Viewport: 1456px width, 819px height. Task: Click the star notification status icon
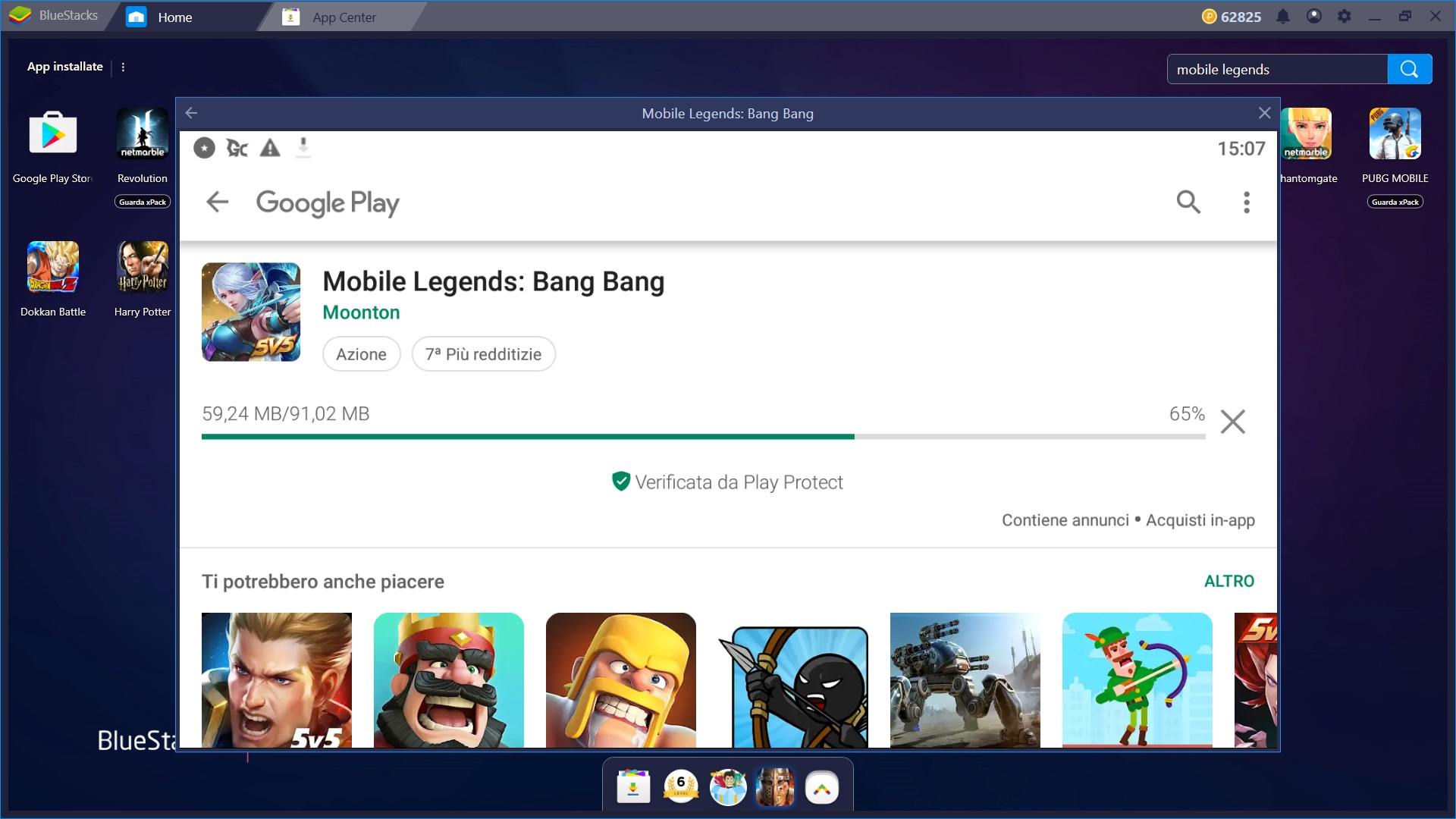pyautogui.click(x=204, y=148)
